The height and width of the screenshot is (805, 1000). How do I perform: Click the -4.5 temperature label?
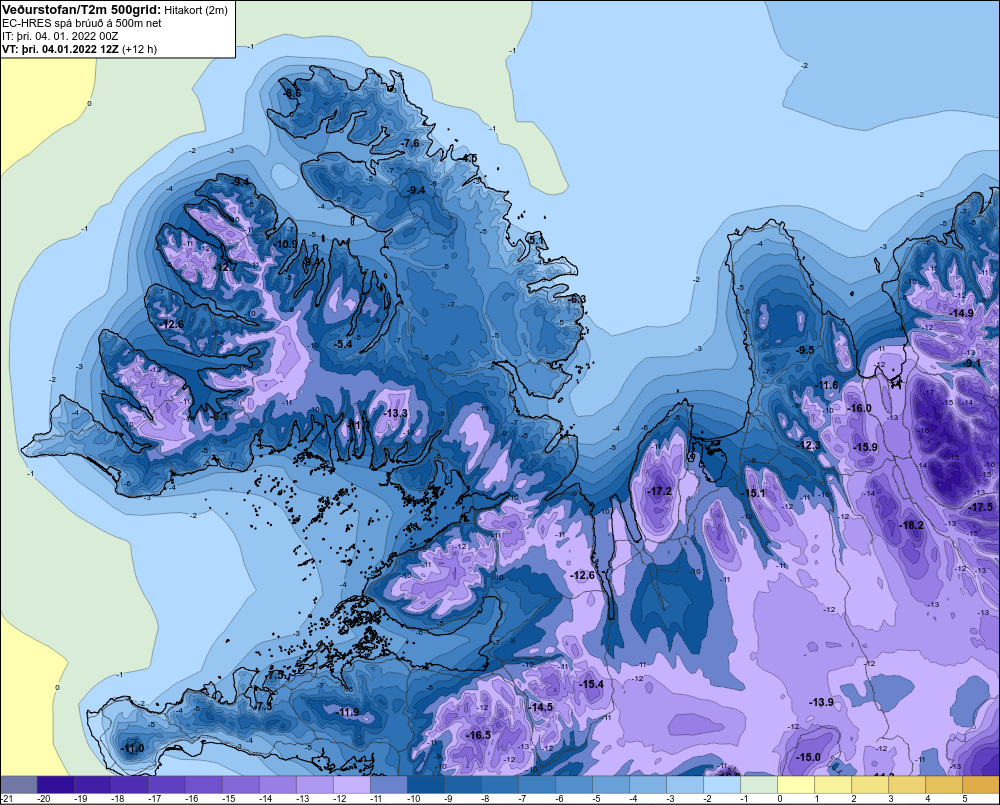click(469, 158)
